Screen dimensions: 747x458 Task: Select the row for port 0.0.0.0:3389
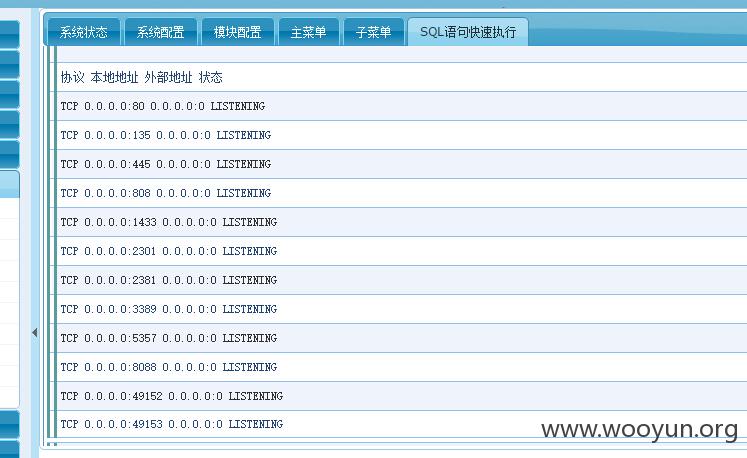402,309
